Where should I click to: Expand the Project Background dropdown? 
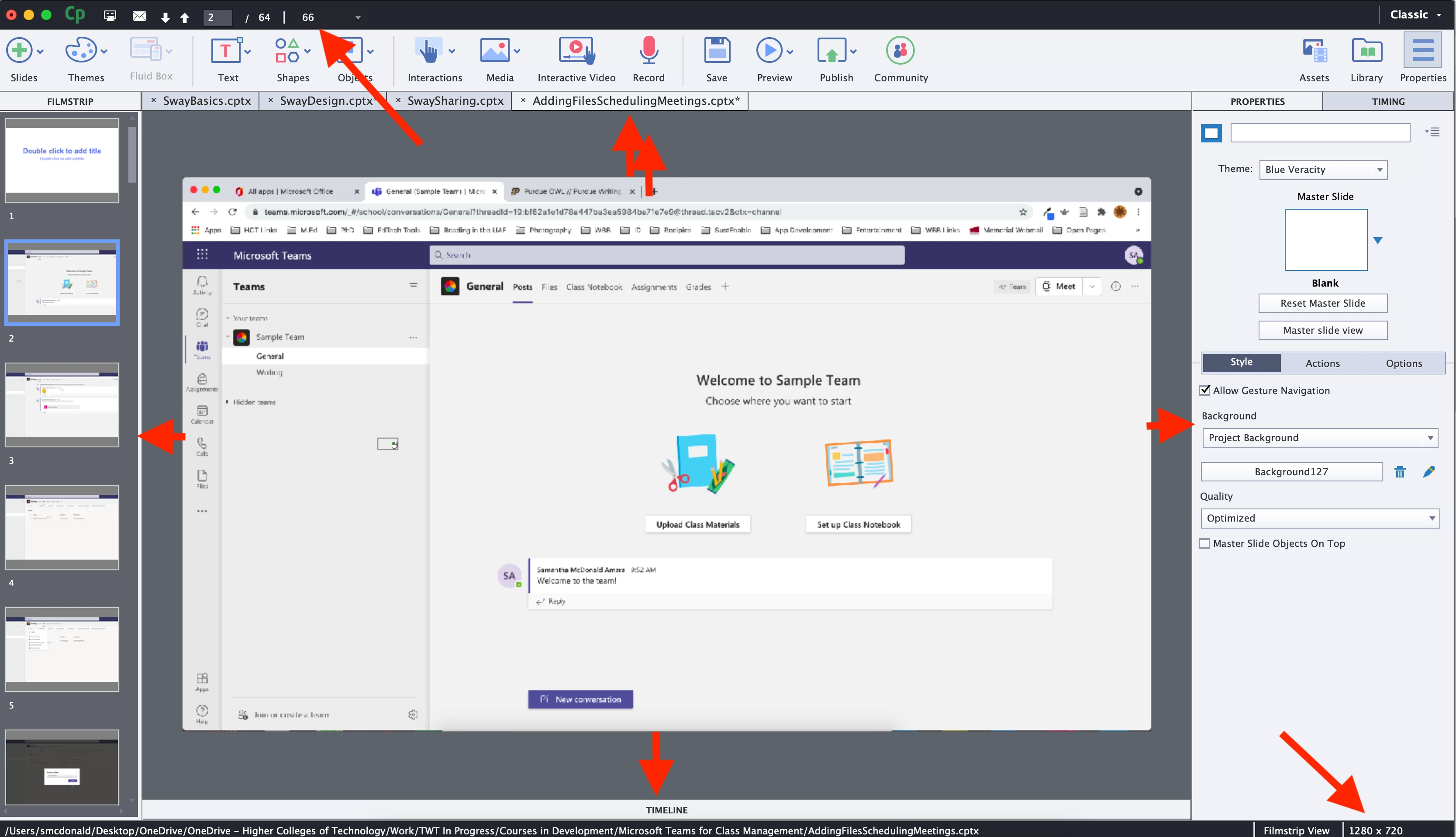tap(1320, 438)
